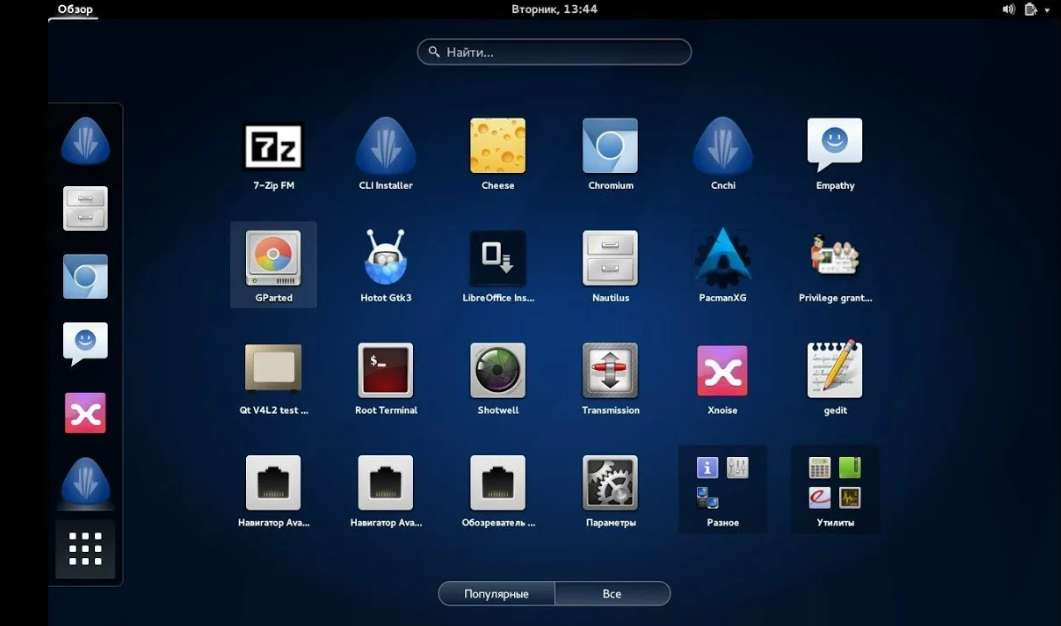Launch 7-Zip FM from the app grid

coord(273,146)
